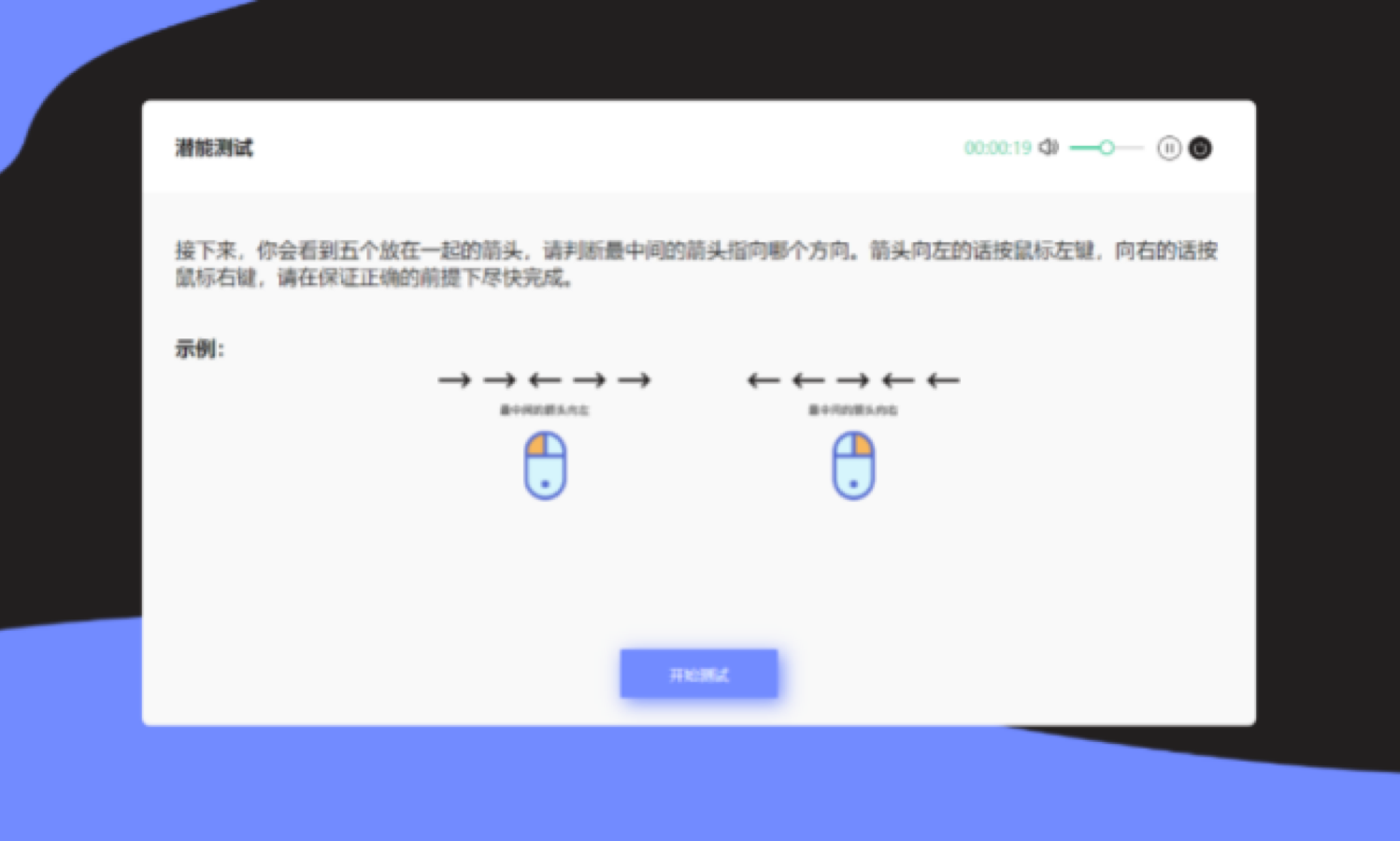
Task: Click first right arrow of left example
Action: (x=455, y=380)
